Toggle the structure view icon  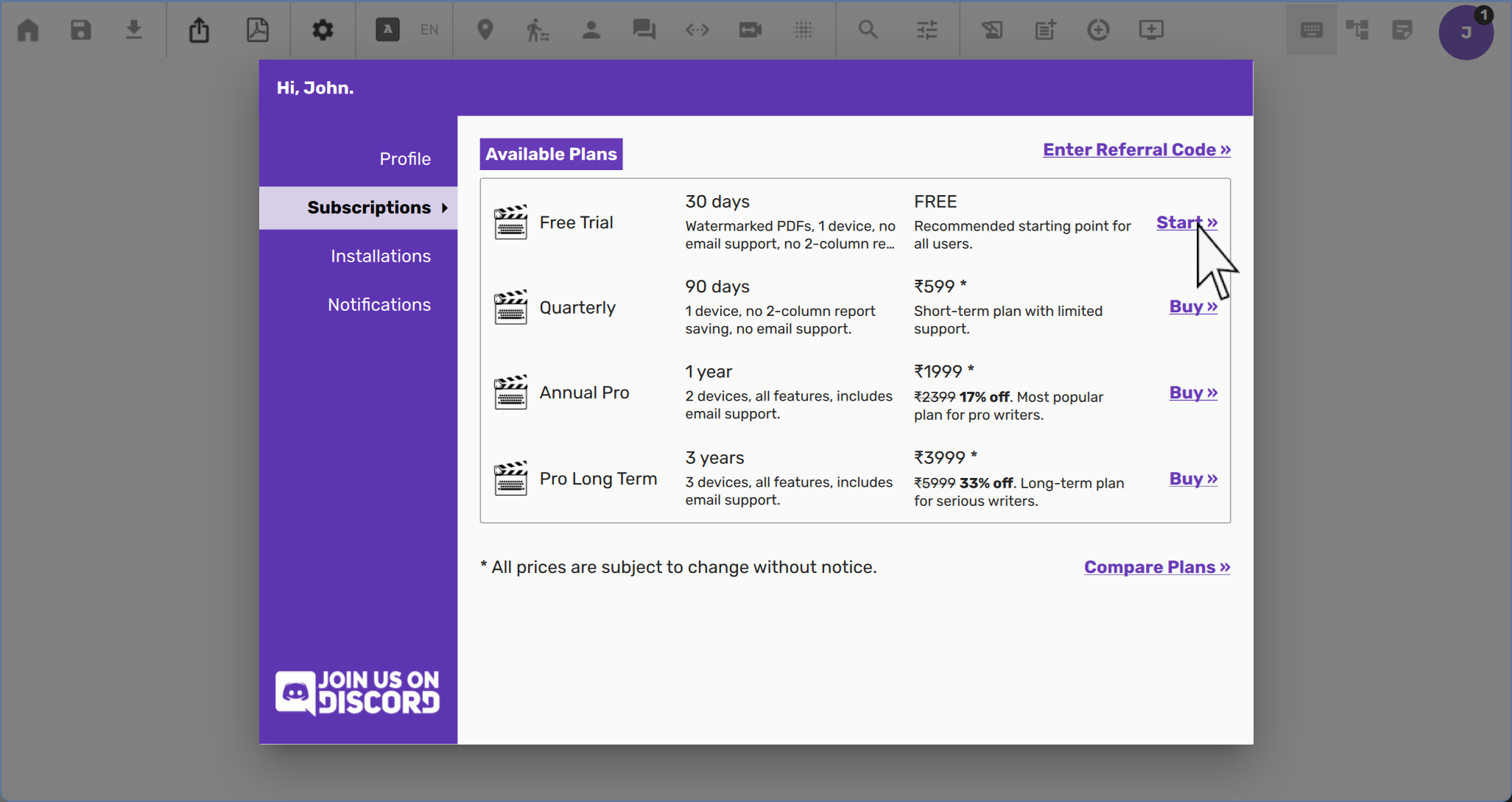click(1357, 30)
